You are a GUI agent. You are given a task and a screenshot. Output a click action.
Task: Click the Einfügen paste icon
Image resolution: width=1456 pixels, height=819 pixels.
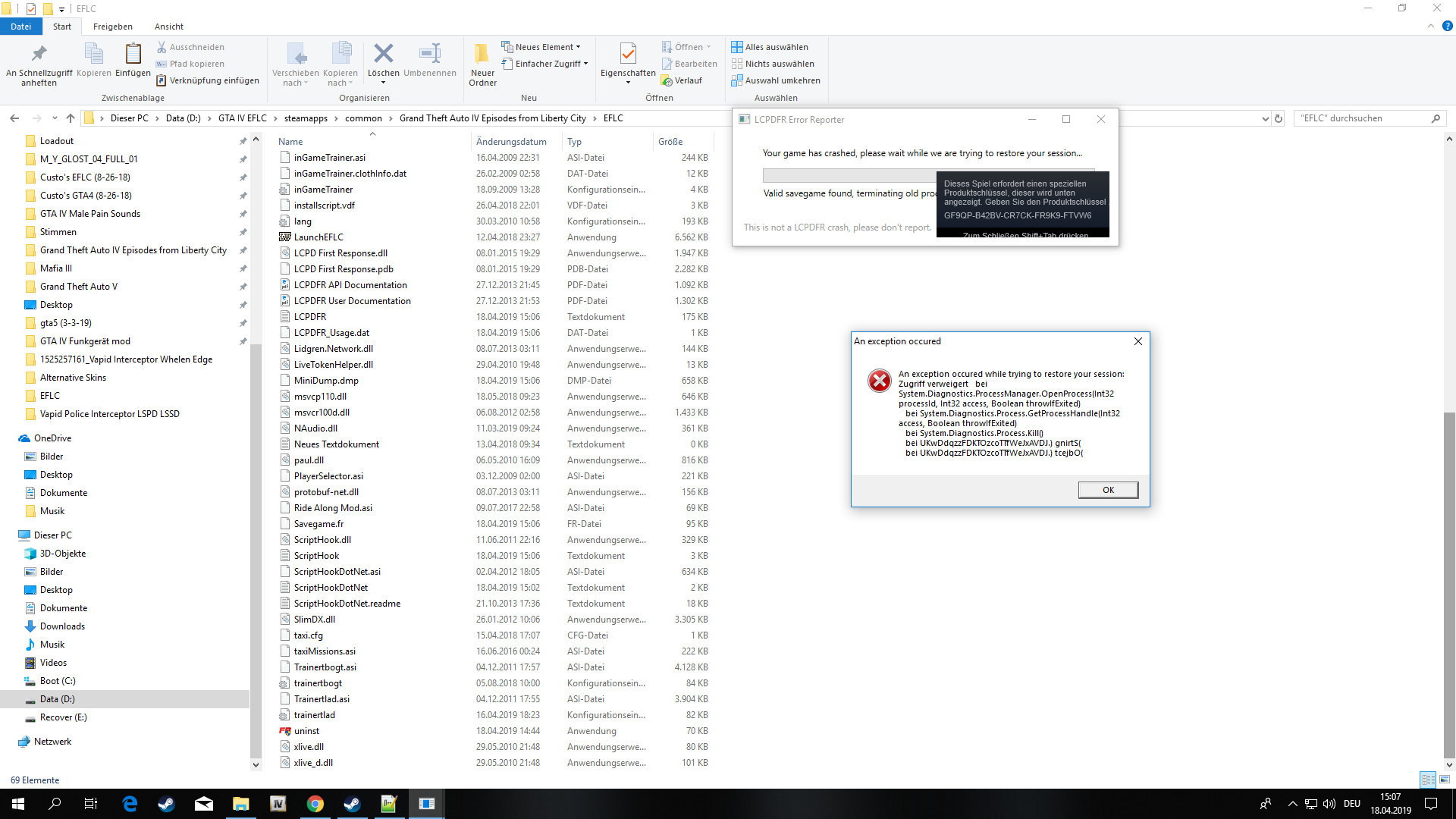[133, 55]
